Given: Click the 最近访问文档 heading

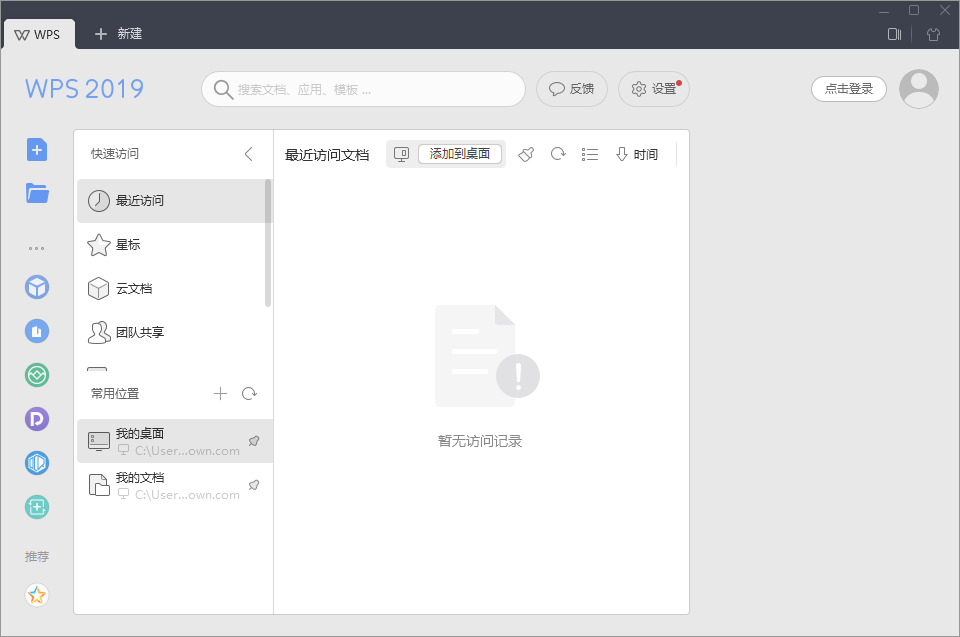Looking at the screenshot, I should [x=327, y=155].
